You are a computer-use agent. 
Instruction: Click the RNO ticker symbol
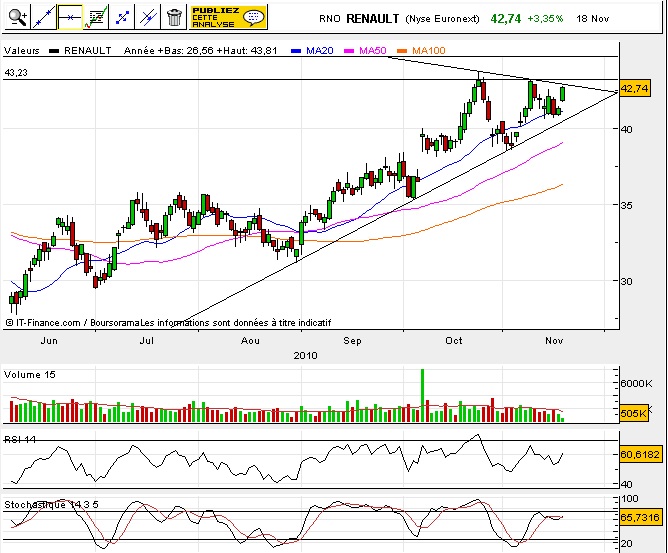tap(330, 19)
